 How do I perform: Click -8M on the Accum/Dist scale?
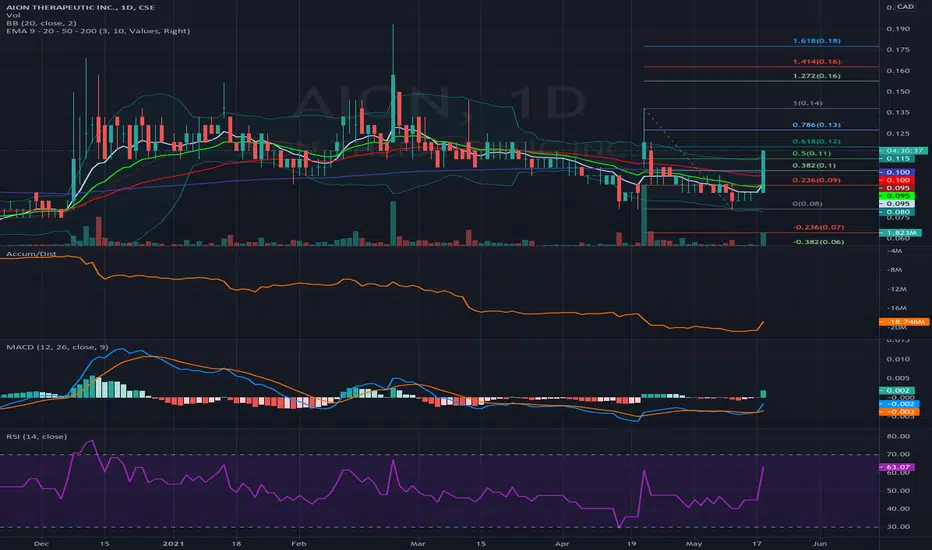895,270
